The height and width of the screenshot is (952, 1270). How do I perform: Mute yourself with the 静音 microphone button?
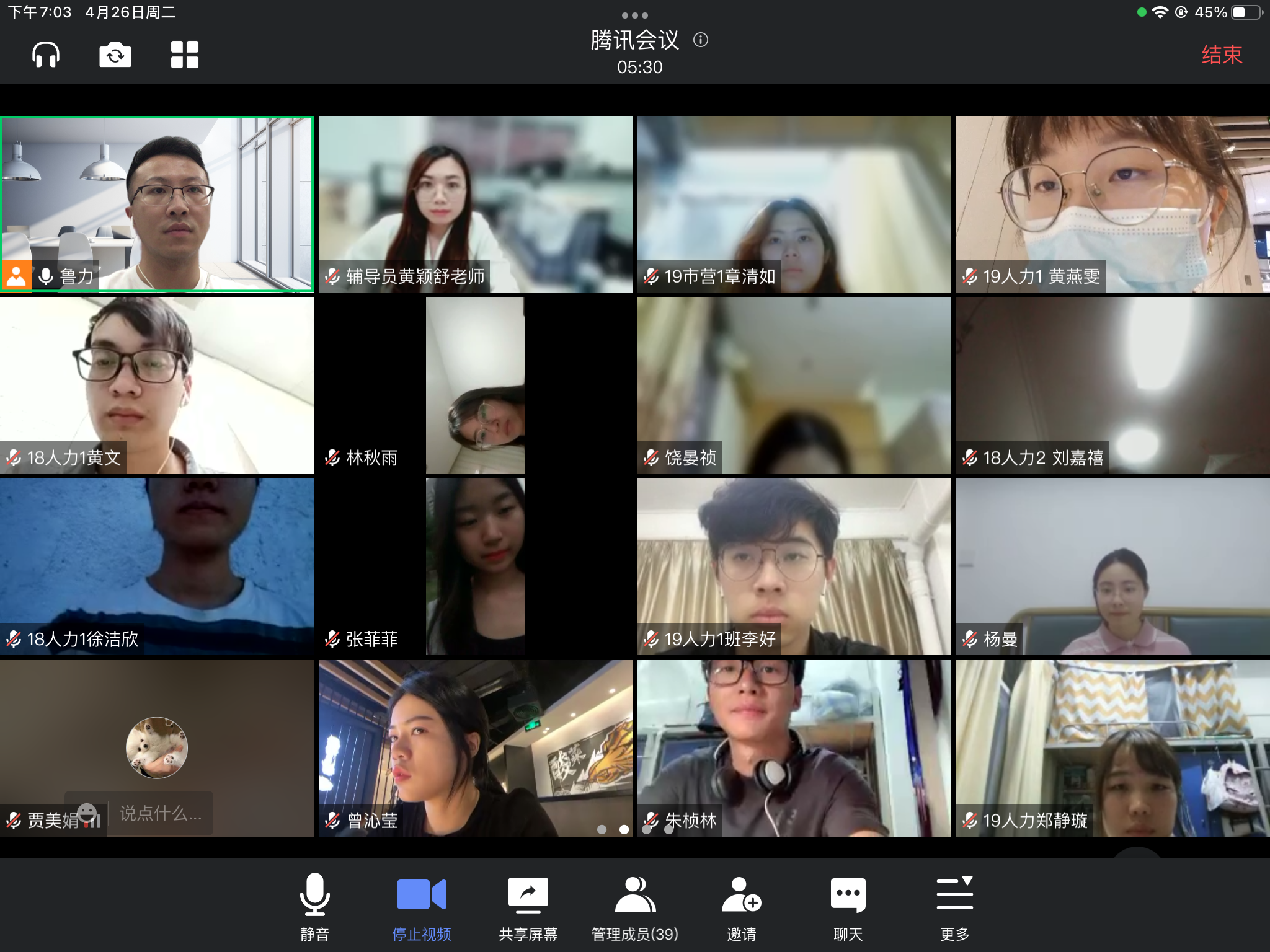315,907
